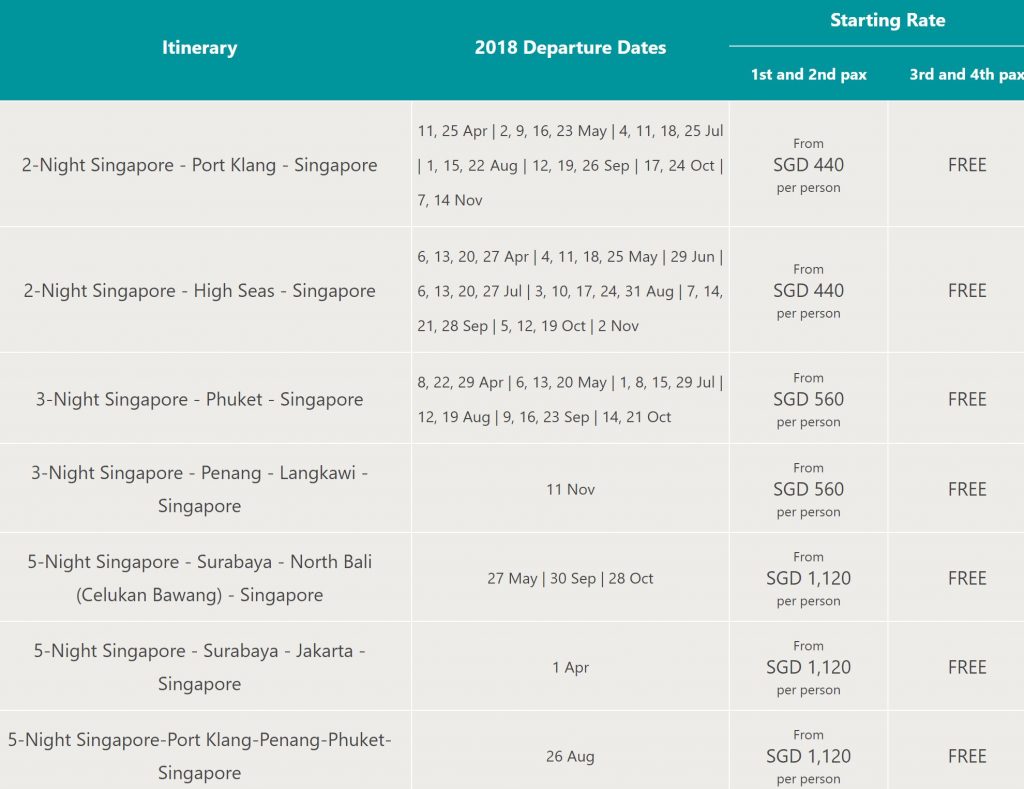
Task: Click the Itinerary column header
Action: coord(199,48)
